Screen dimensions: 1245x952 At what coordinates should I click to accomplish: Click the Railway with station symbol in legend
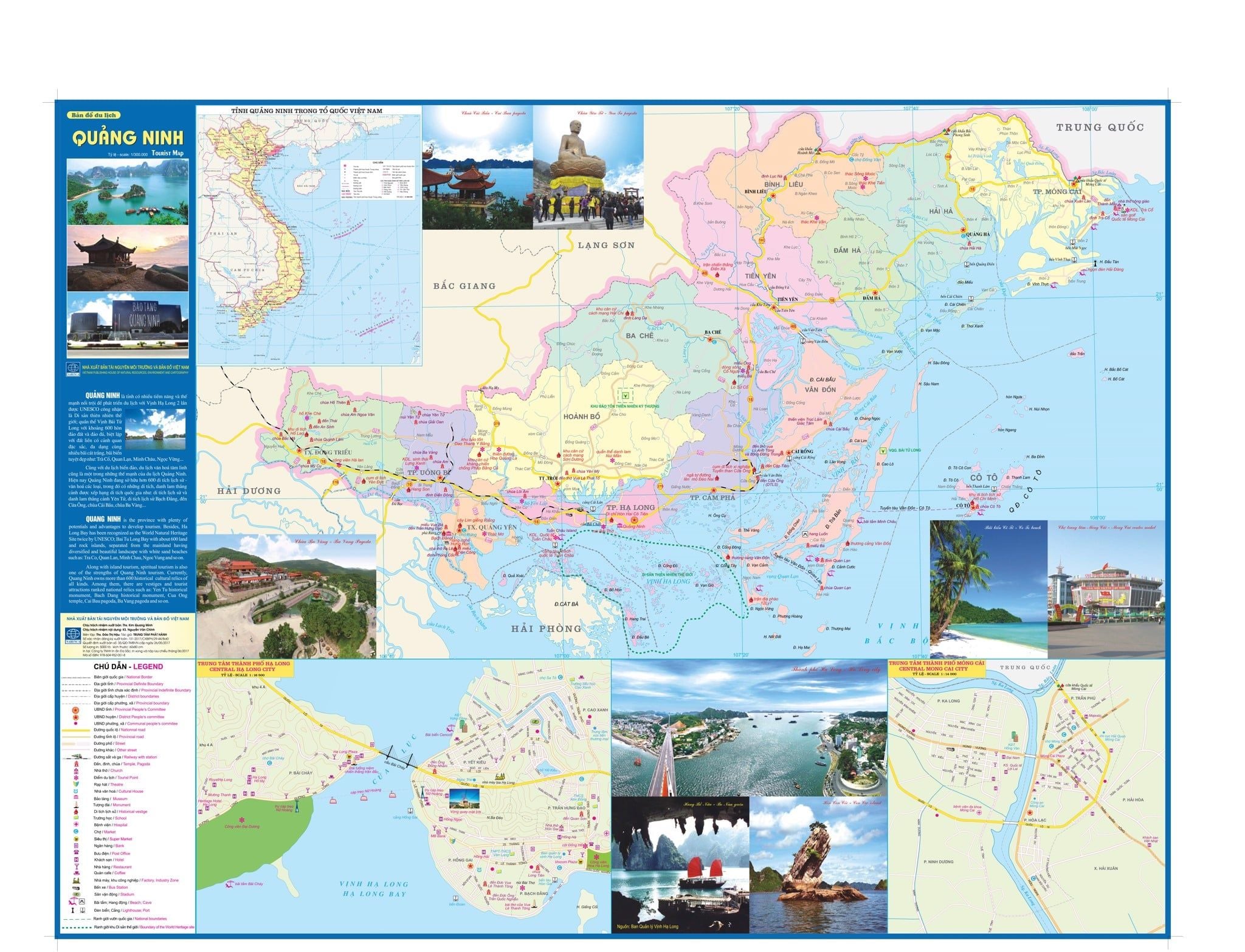click(x=77, y=757)
